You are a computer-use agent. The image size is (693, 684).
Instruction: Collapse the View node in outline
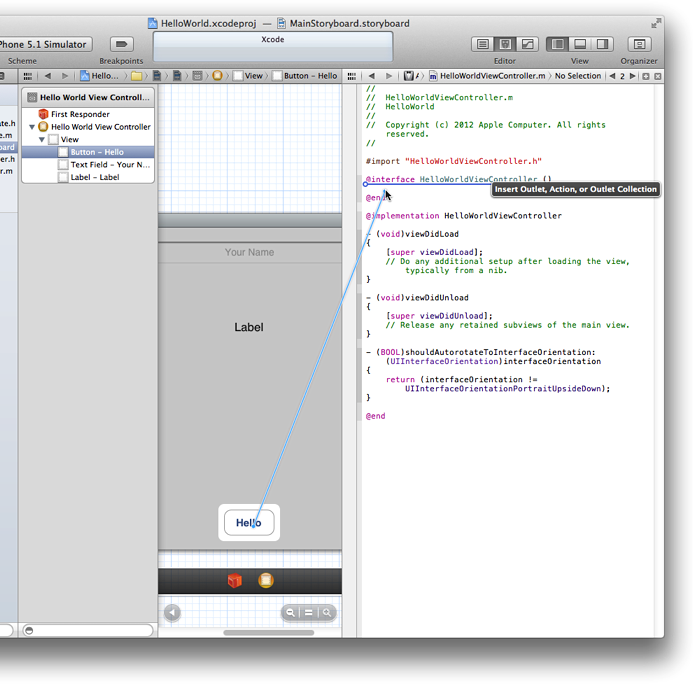click(43, 140)
